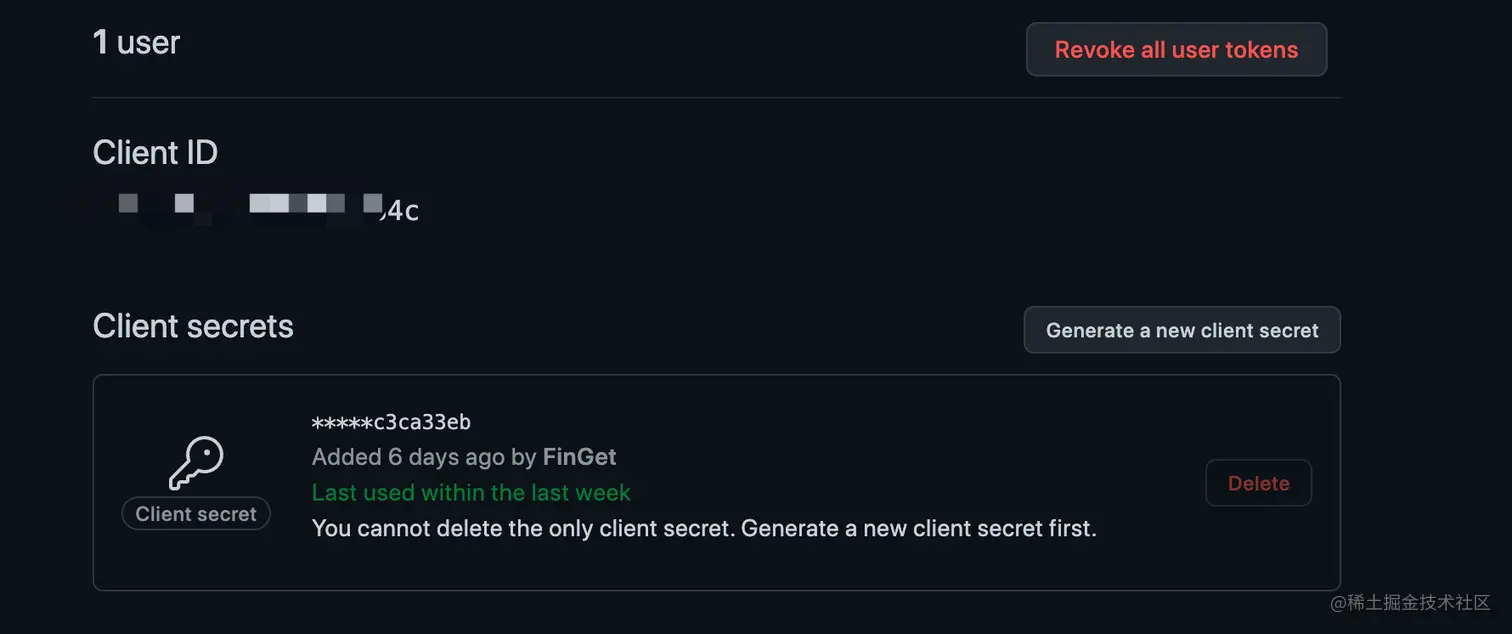
Task: Click the "Revoke all user tokens" button
Action: pos(1176,50)
